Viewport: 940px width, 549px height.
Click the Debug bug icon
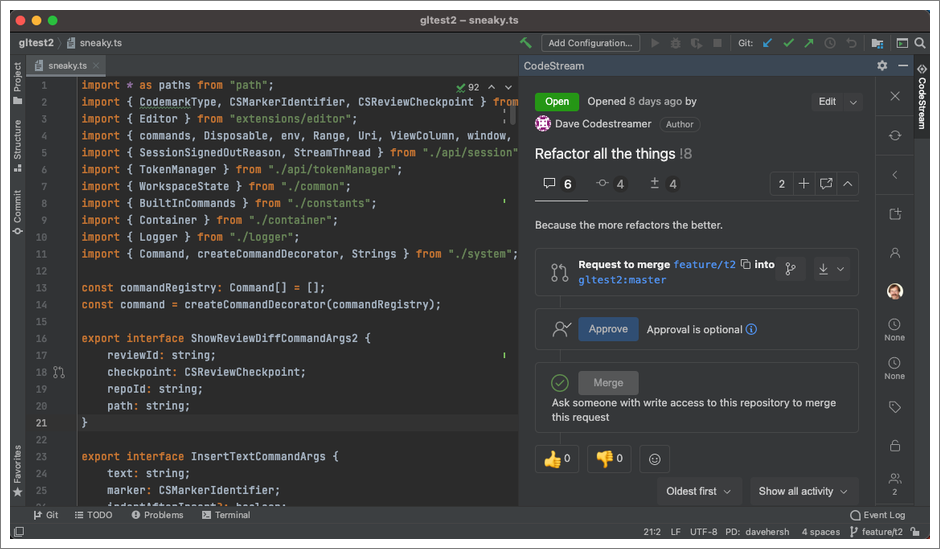tap(675, 43)
